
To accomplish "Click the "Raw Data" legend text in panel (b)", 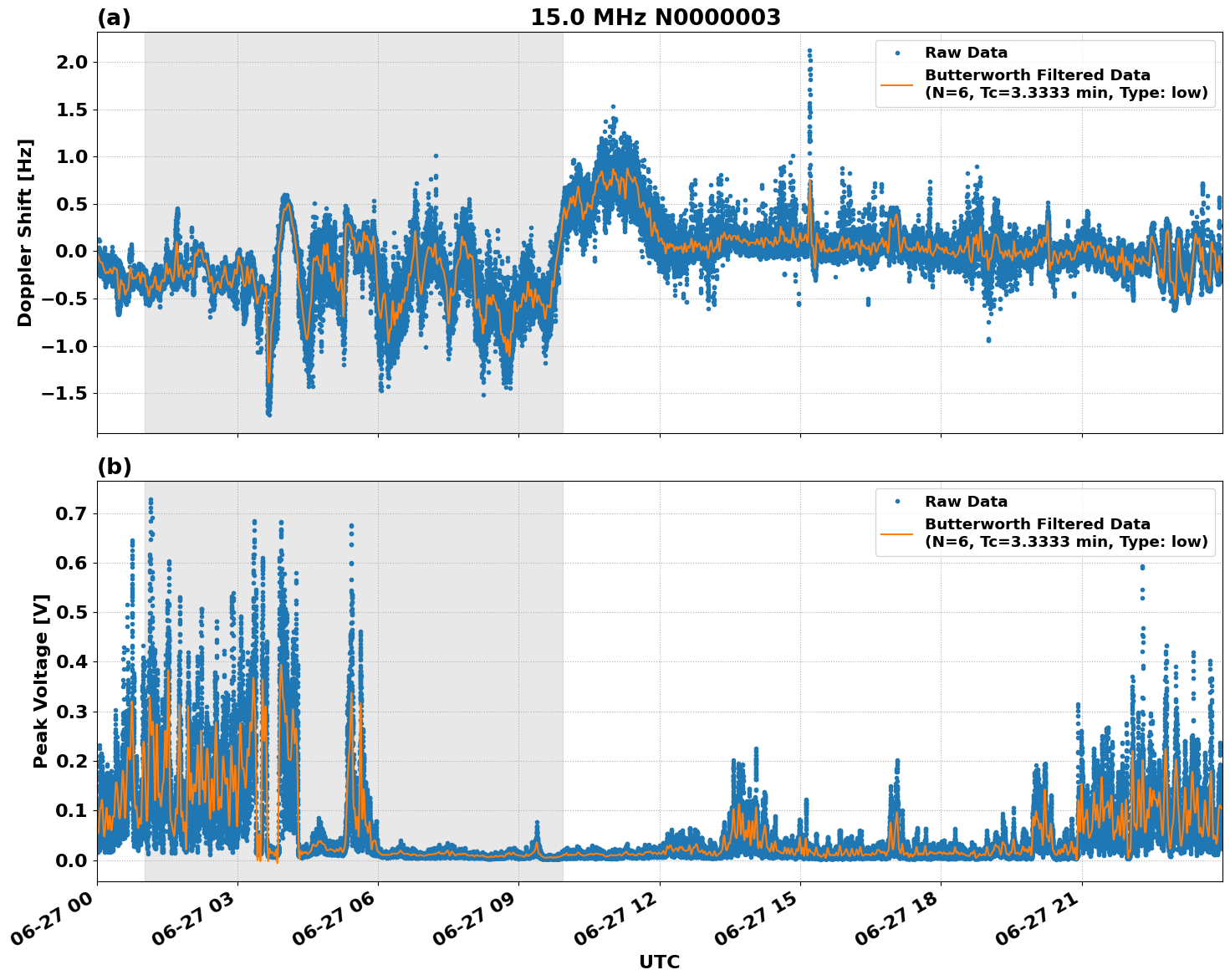I will [x=966, y=503].
